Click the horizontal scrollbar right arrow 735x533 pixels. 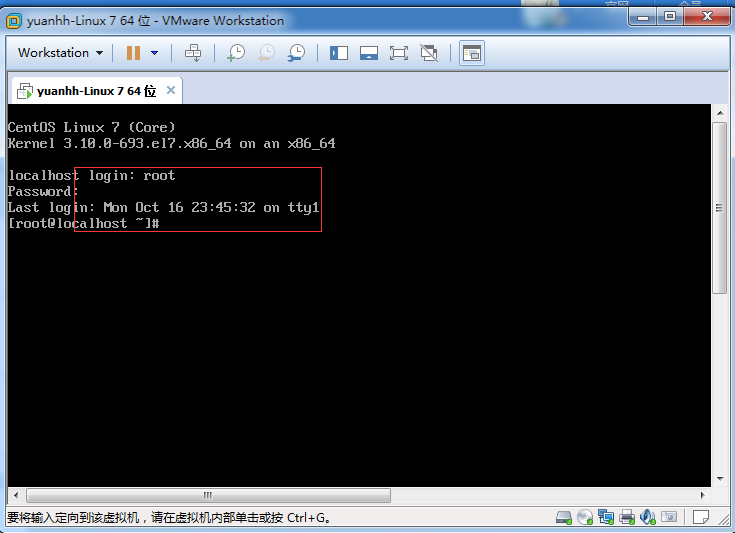point(702,495)
